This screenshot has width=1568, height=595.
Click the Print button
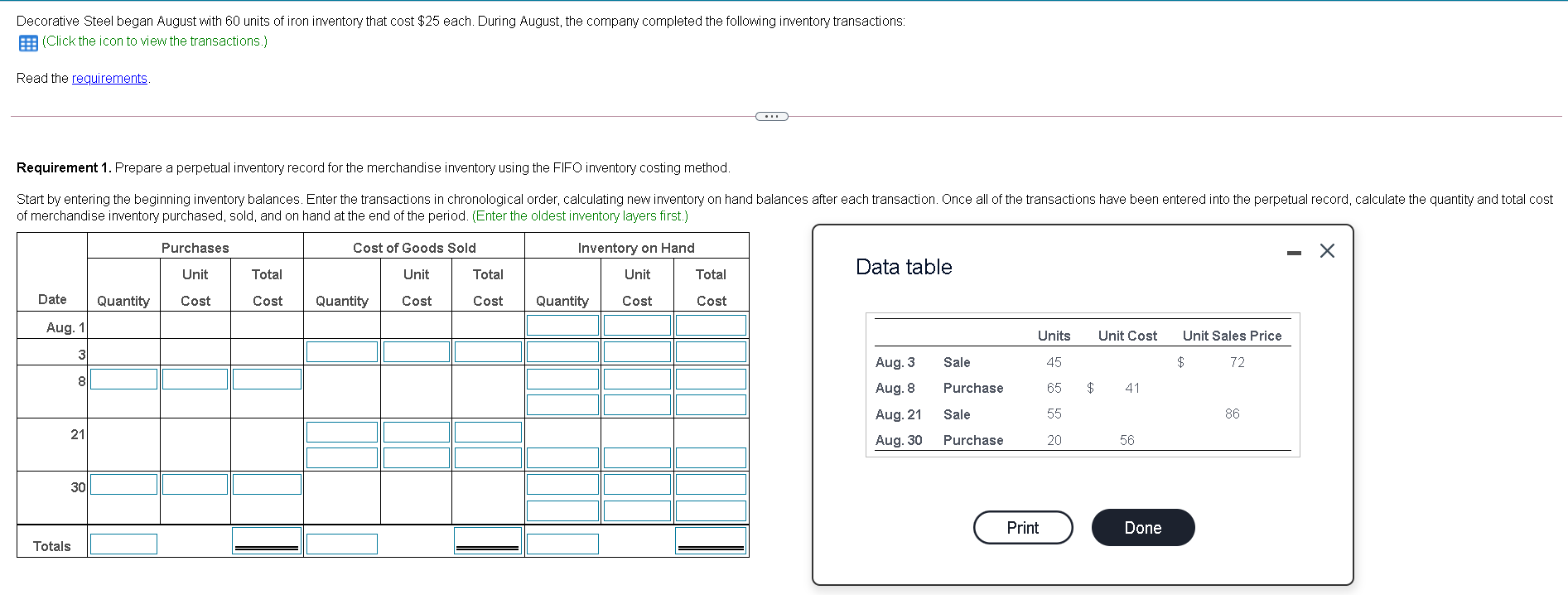1023,528
